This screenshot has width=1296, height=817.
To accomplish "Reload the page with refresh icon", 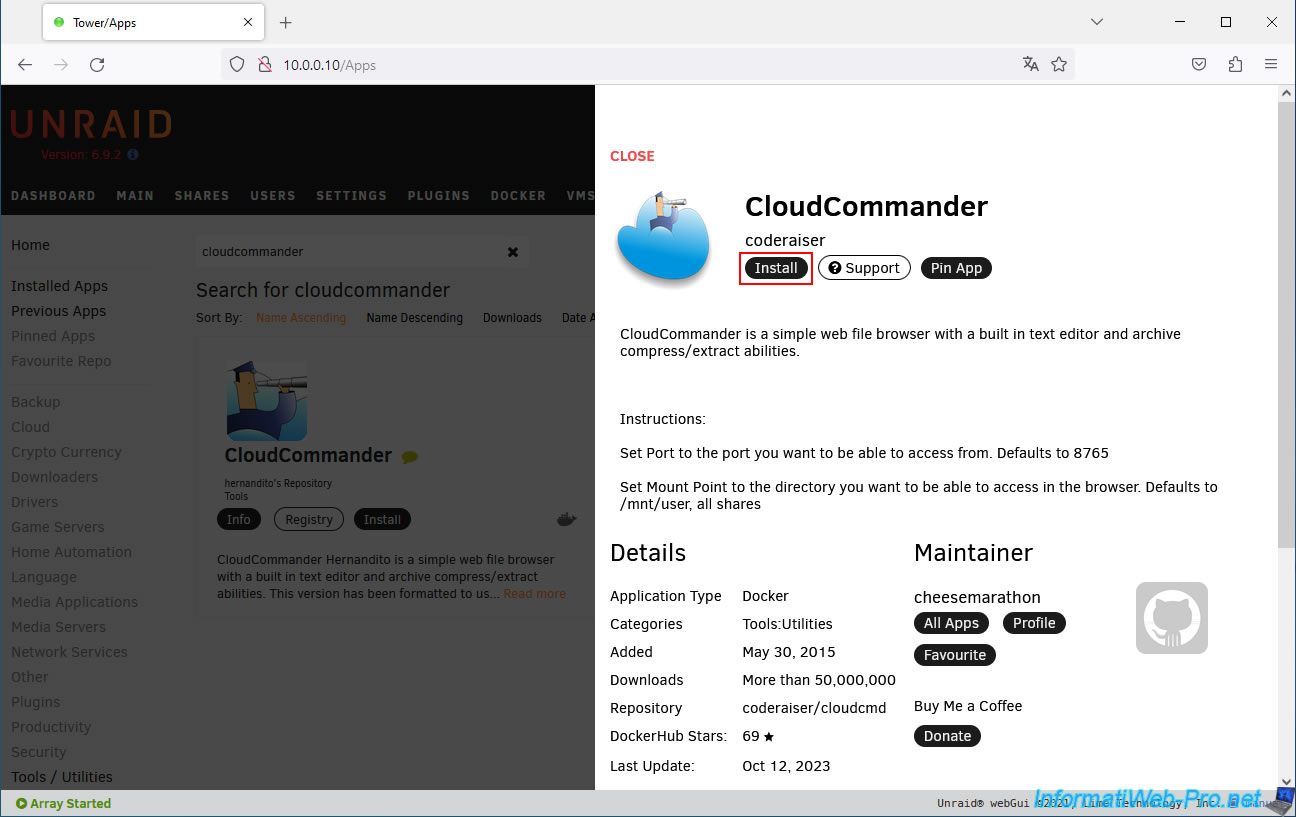I will (x=97, y=64).
